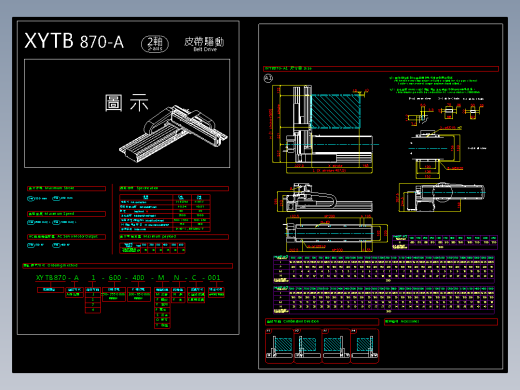Select the second combination thumbnail at bottom
This screenshot has height=390, width=520.
[308, 346]
